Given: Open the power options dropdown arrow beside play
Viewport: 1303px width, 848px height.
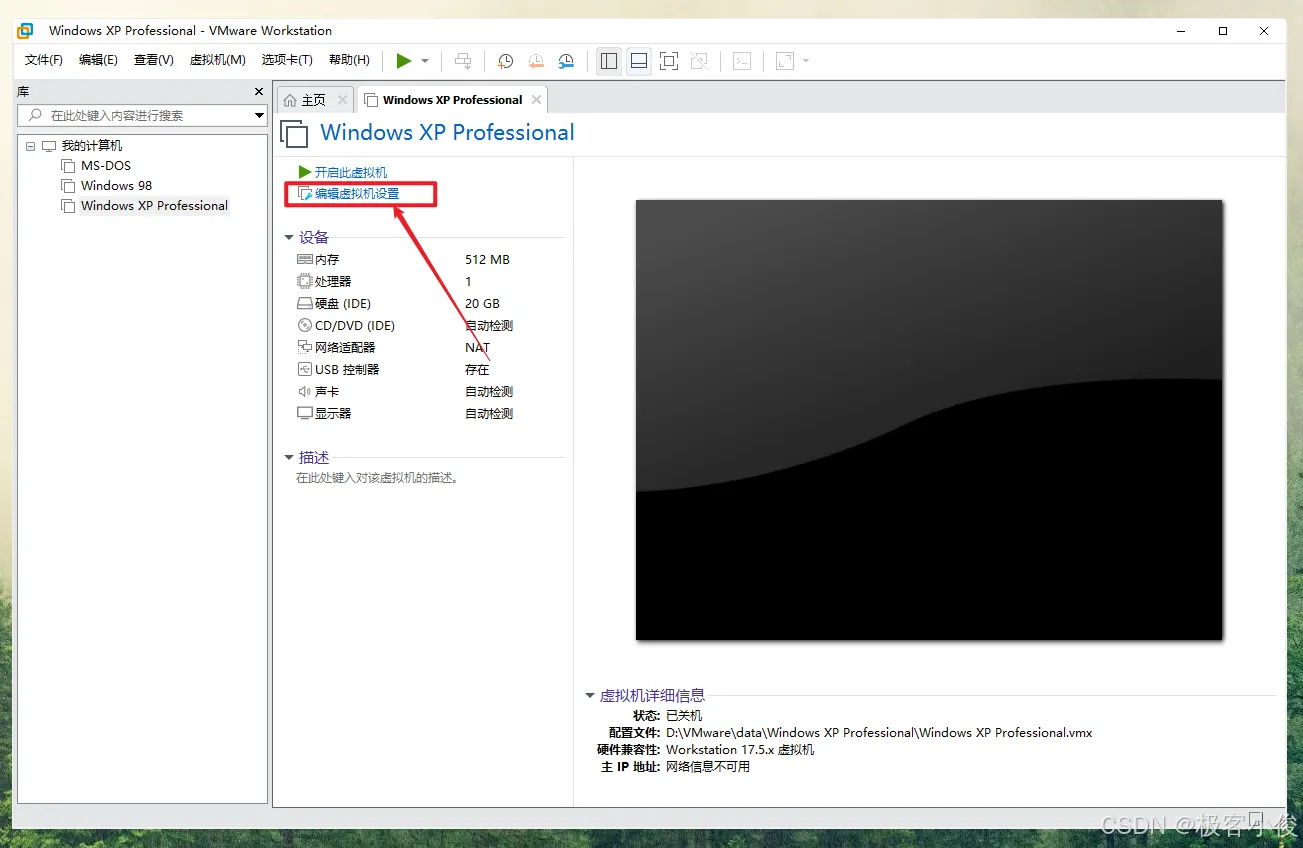Looking at the screenshot, I should tap(425, 61).
